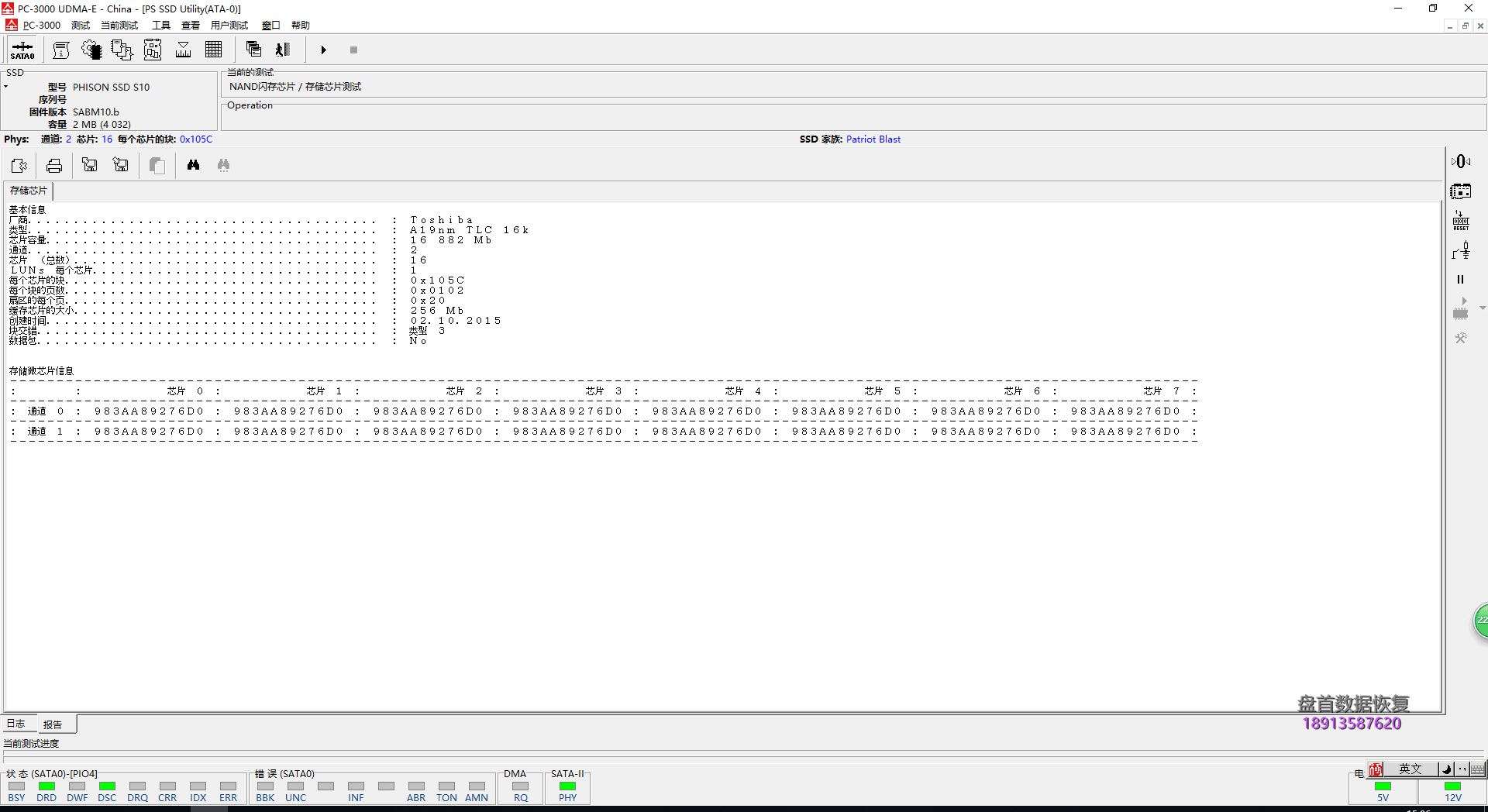Image resolution: width=1488 pixels, height=812 pixels.
Task: Open the chip settings gear icon
Action: click(x=91, y=50)
